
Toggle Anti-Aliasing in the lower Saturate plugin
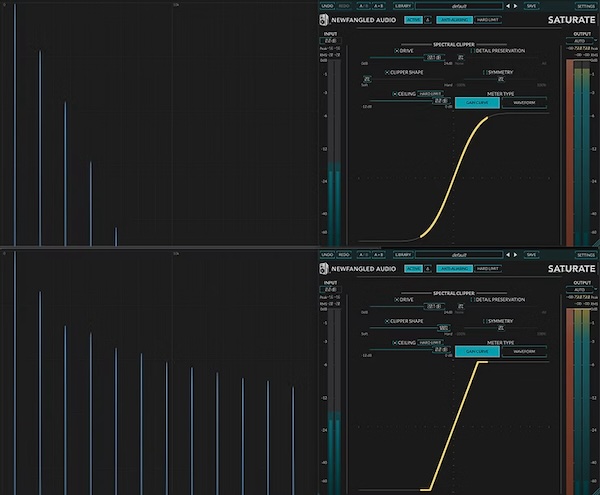click(454, 269)
